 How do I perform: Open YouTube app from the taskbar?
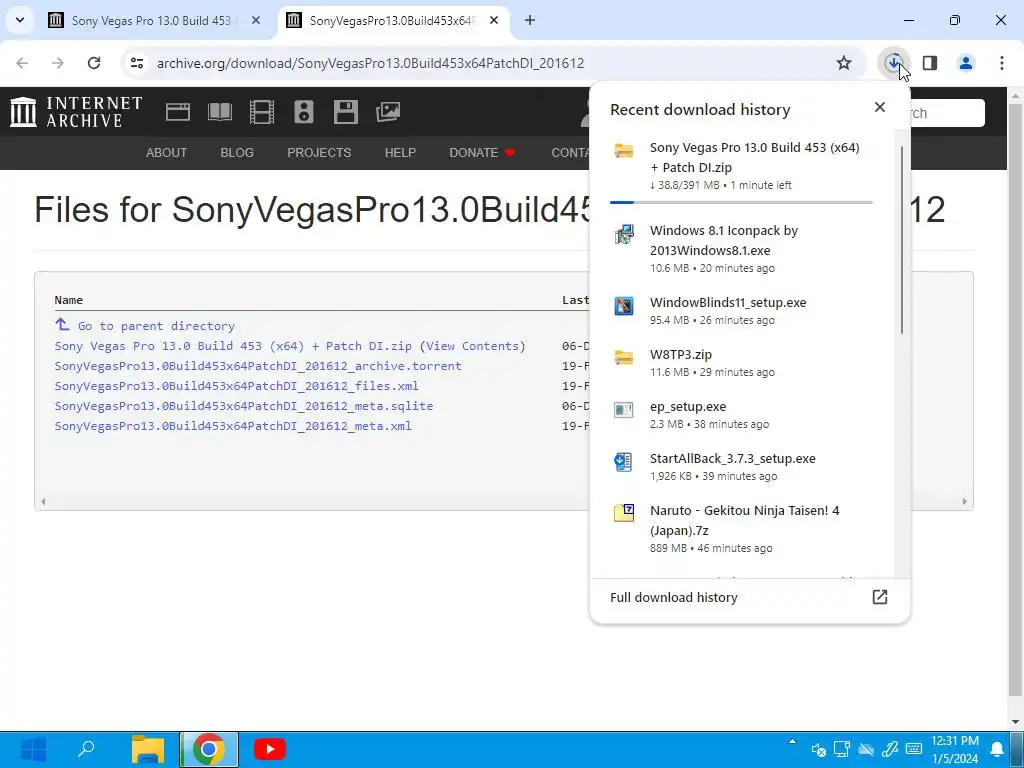(x=270, y=749)
